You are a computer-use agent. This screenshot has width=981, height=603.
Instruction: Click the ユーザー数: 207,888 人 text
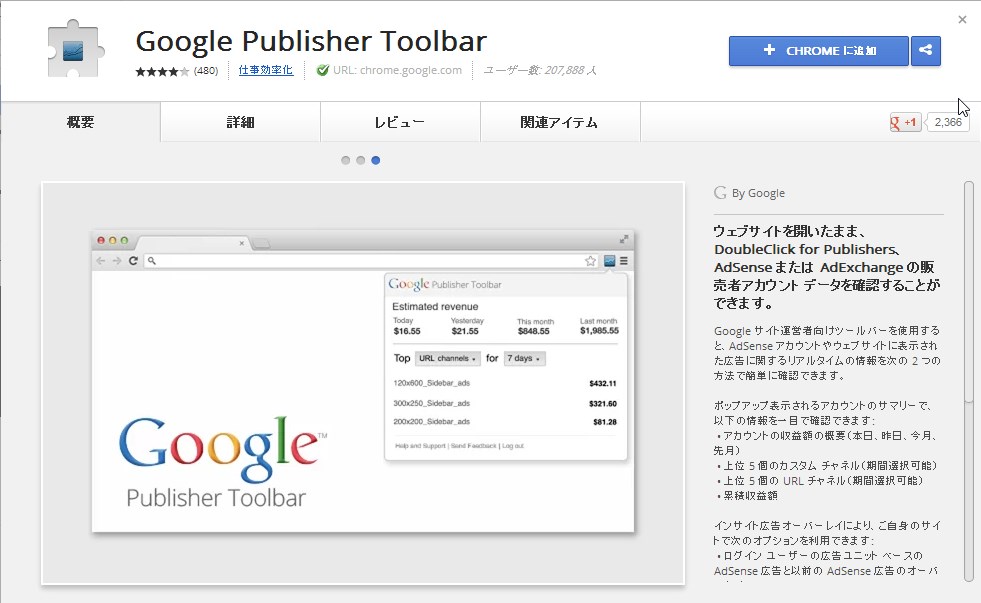pyautogui.click(x=540, y=70)
